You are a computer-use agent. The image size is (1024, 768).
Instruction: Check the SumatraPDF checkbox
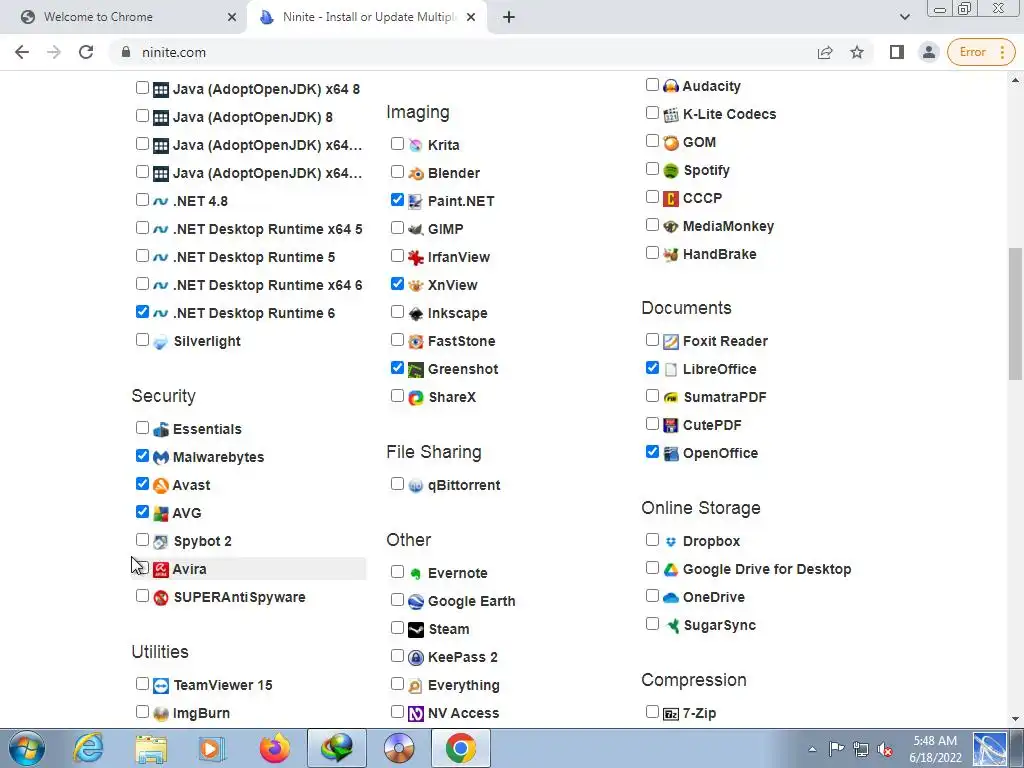click(652, 396)
